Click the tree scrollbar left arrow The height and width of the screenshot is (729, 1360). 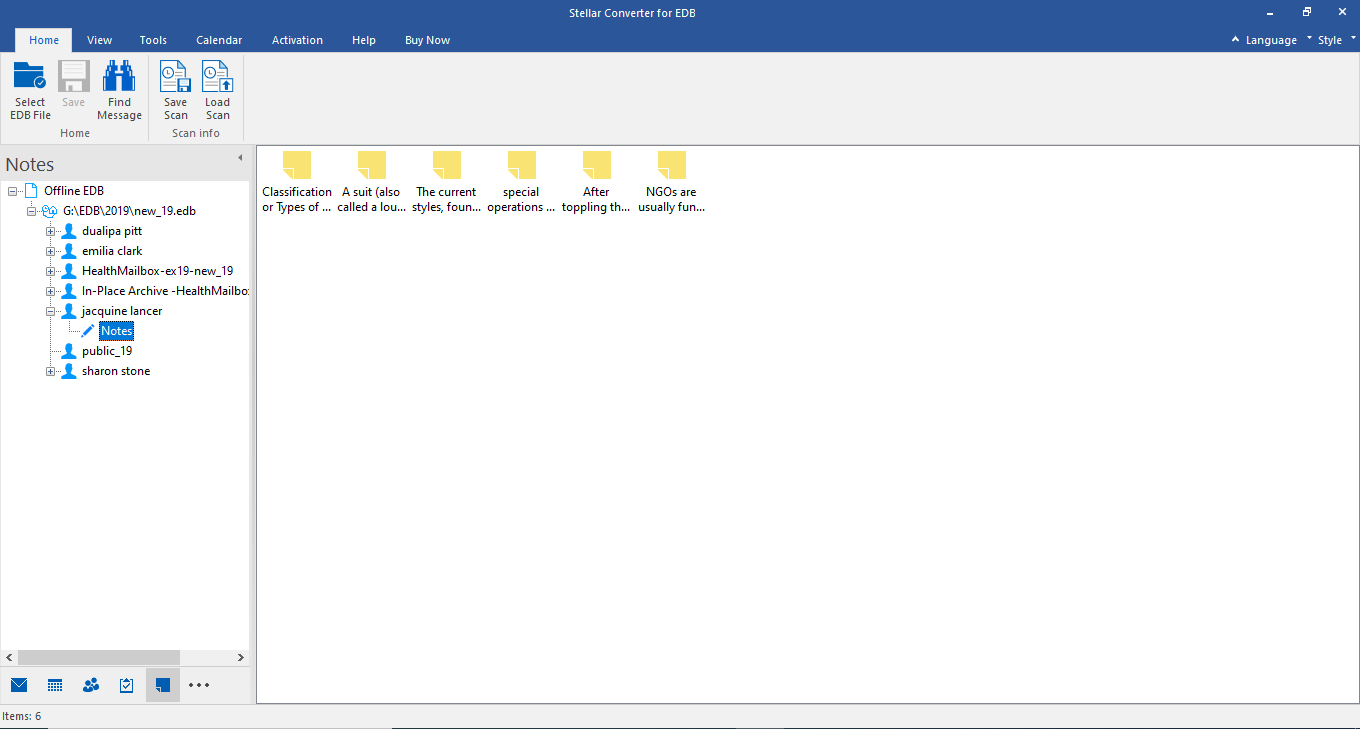coord(9,657)
